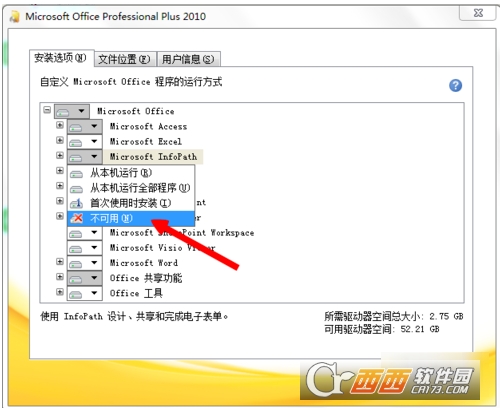500x410 pixels.
Task: Open Office 共享功能 drive icon dropdown
Action: [x=85, y=278]
